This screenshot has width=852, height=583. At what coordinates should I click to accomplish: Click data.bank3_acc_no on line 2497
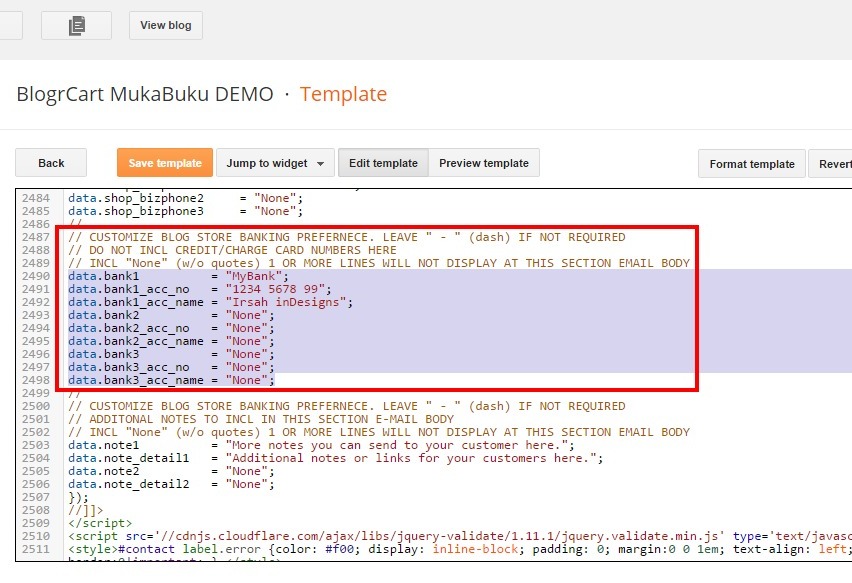pyautogui.click(x=129, y=367)
